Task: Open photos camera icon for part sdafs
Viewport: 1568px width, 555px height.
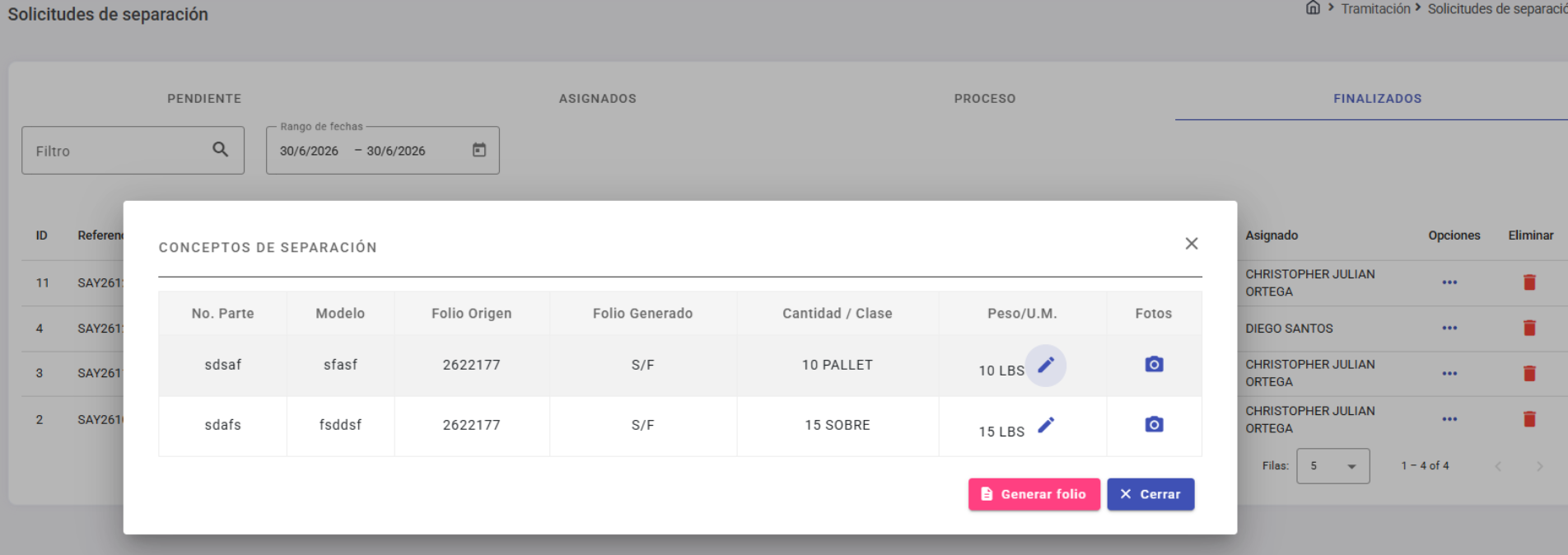Action: (x=1154, y=424)
